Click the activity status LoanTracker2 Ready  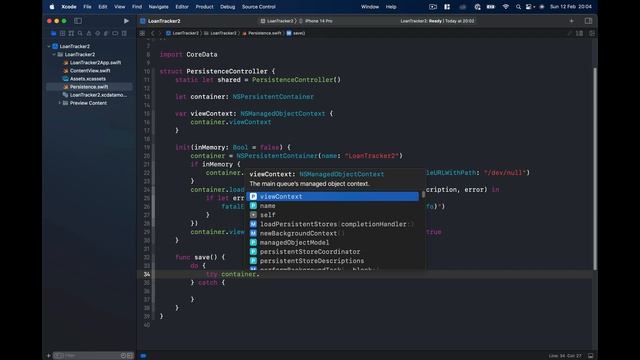point(437,21)
